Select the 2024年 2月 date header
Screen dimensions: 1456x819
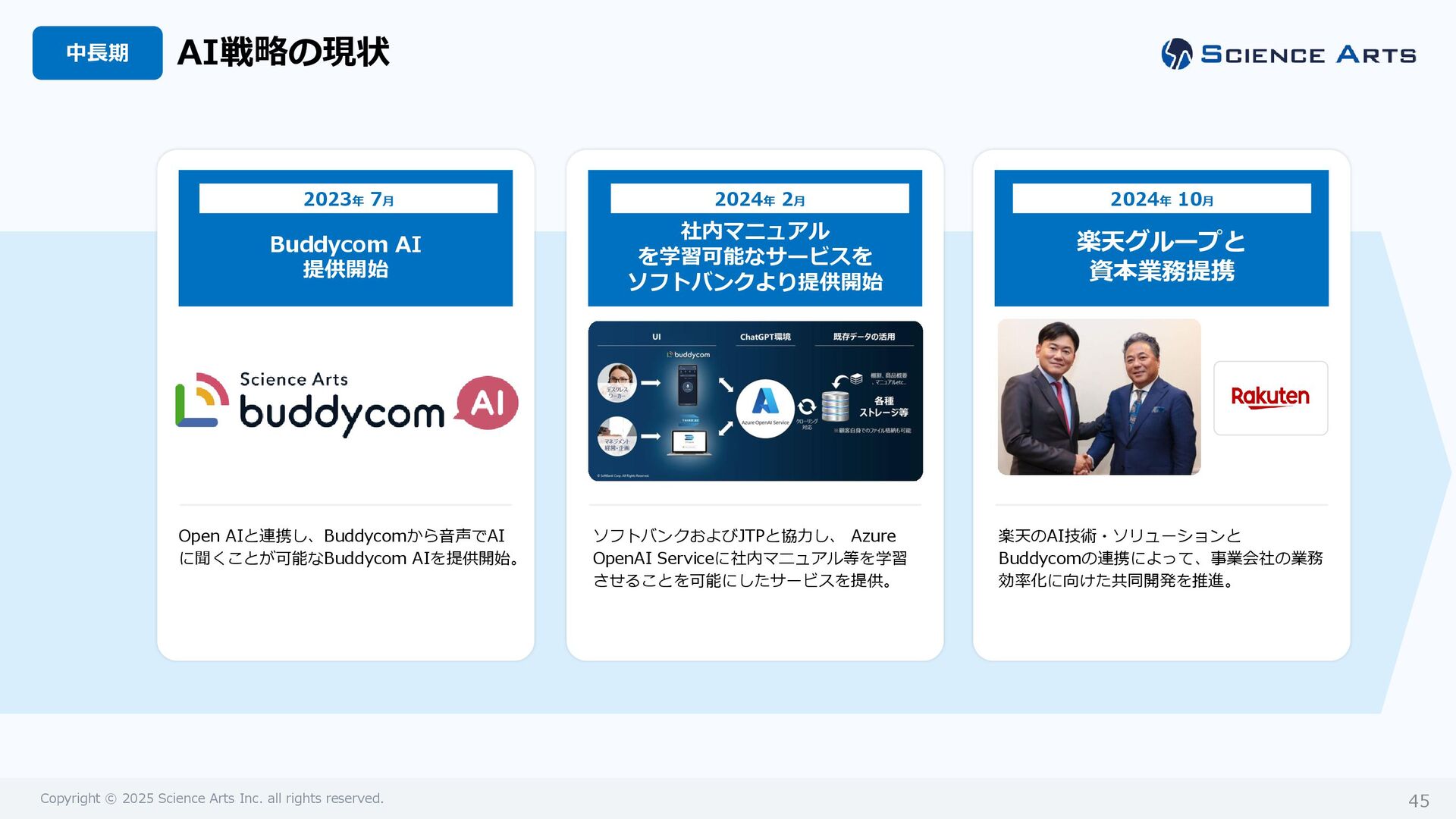pos(759,199)
